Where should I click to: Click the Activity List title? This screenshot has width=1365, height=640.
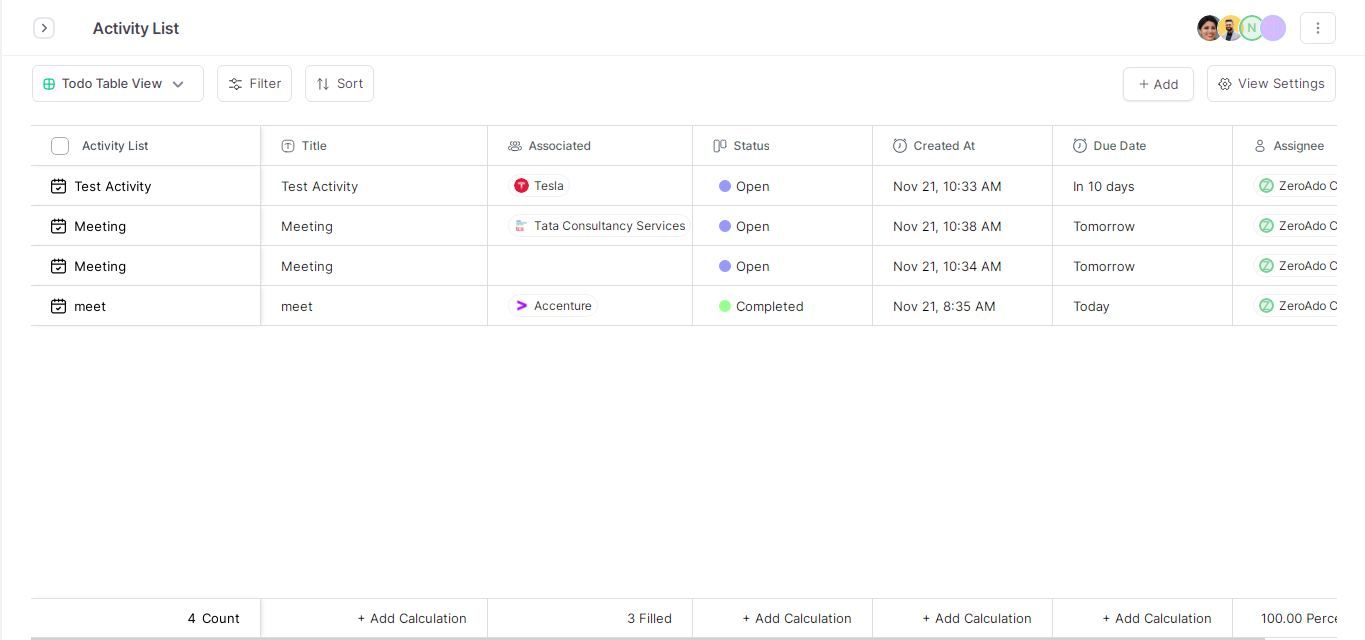(135, 28)
